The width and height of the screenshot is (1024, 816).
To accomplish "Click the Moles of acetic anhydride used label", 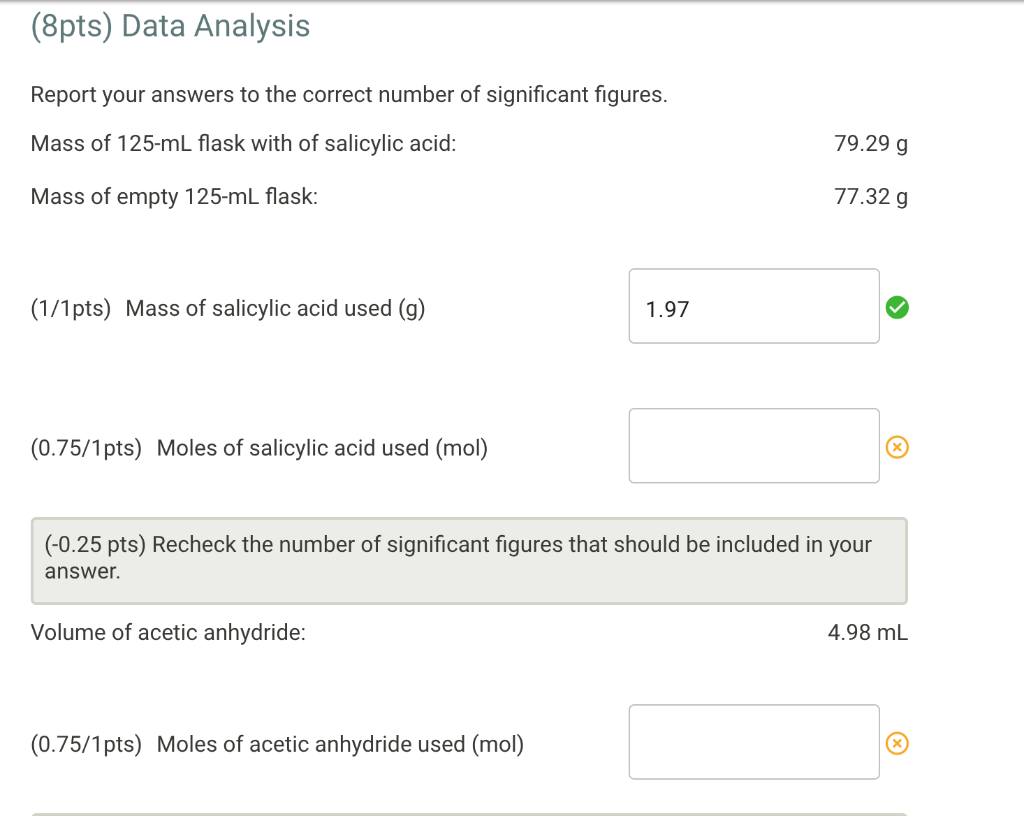I will [339, 744].
